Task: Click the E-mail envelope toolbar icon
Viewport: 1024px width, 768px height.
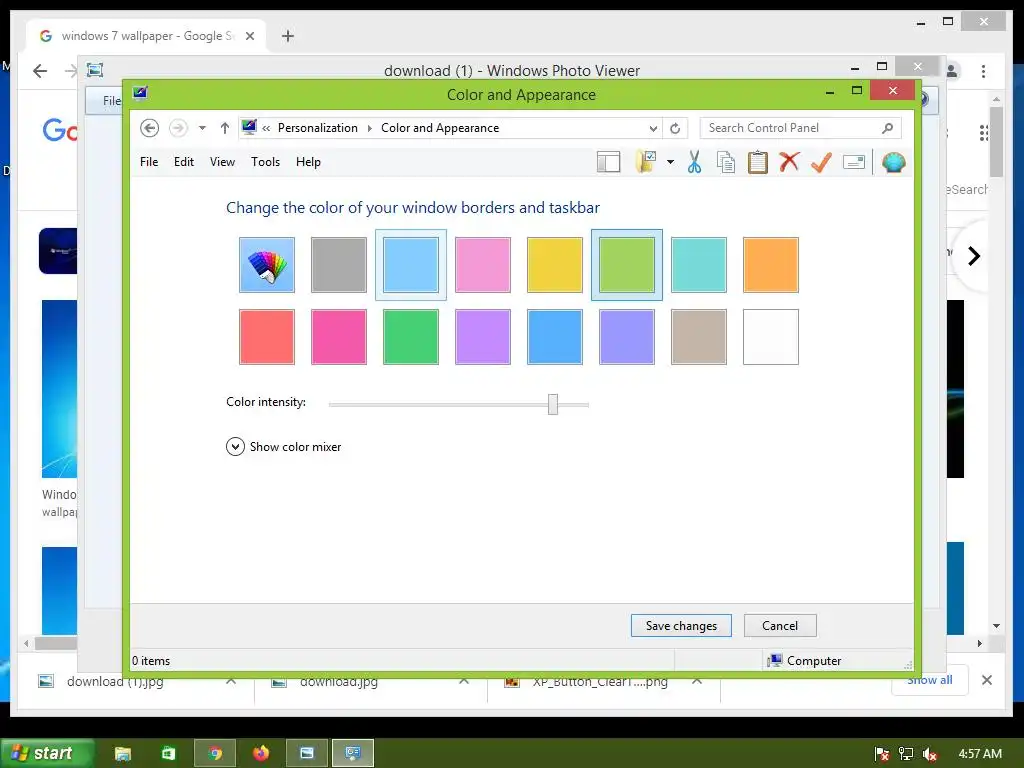Action: pos(854,161)
